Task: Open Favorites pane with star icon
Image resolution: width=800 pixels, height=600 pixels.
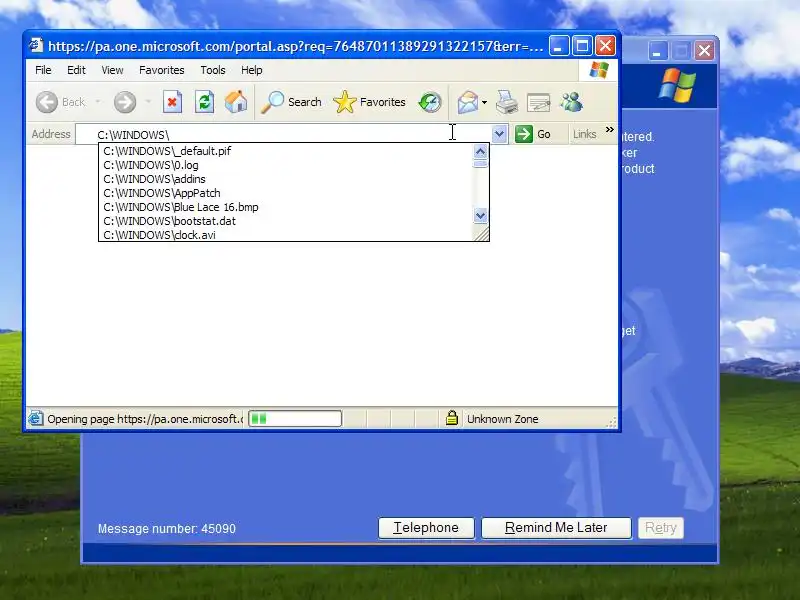Action: coord(369,102)
